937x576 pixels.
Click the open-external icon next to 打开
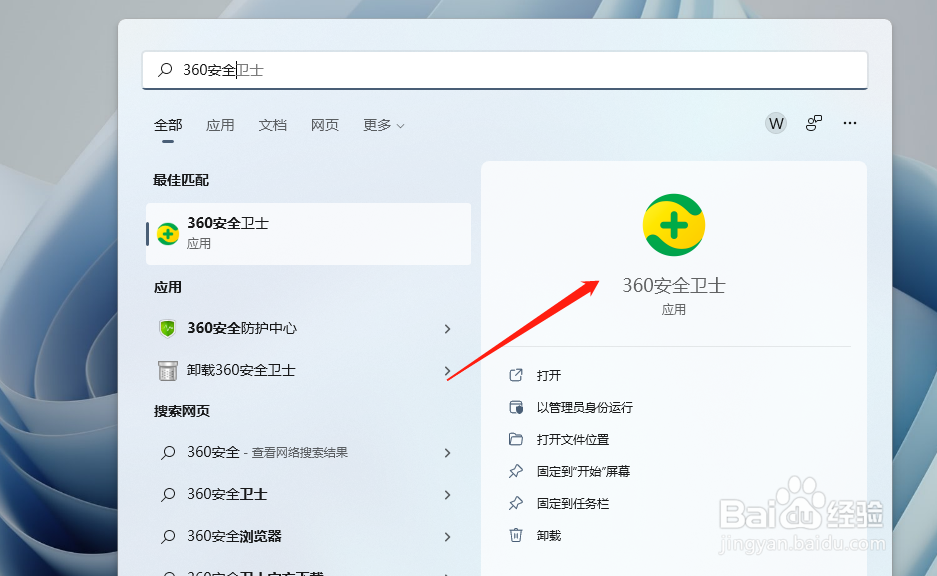tap(516, 375)
